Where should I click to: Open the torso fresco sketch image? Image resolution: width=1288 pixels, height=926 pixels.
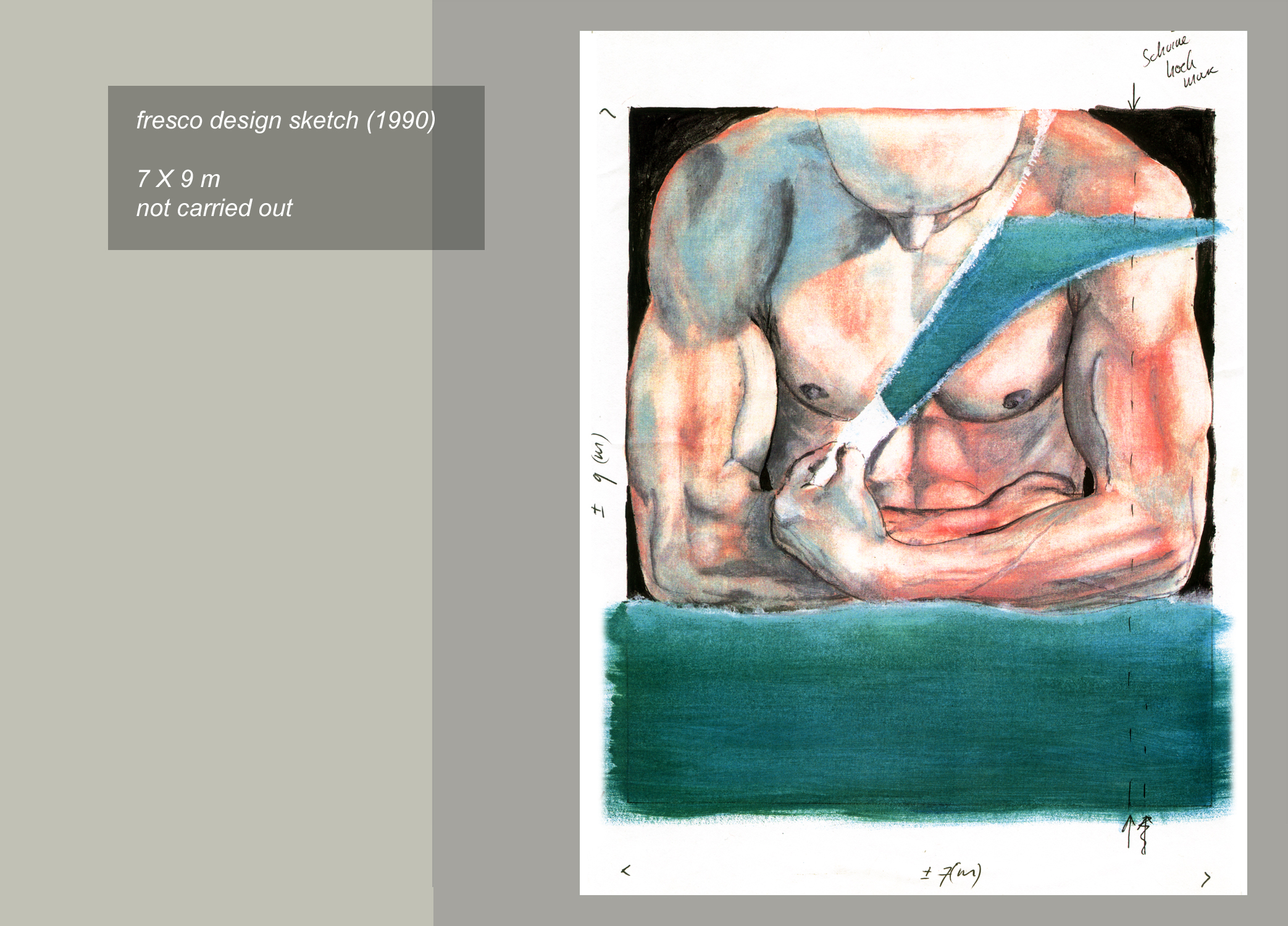click(913, 462)
